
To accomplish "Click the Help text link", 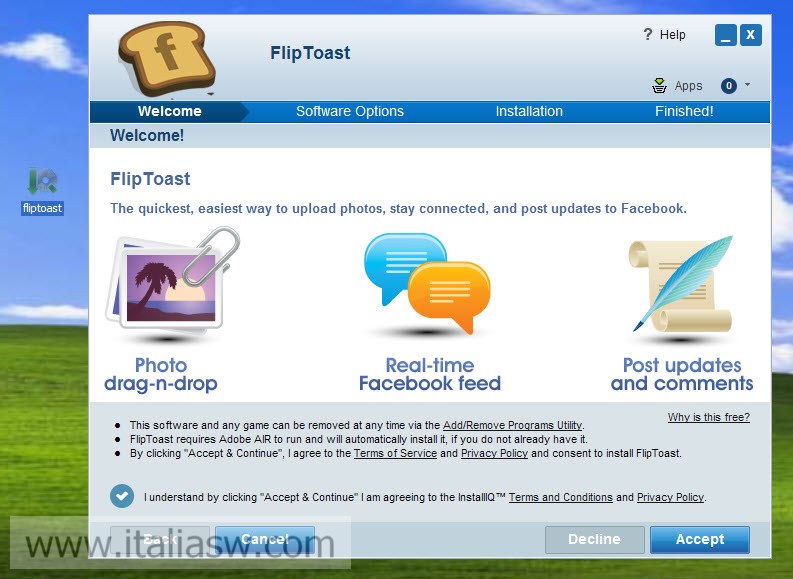I will [x=673, y=34].
